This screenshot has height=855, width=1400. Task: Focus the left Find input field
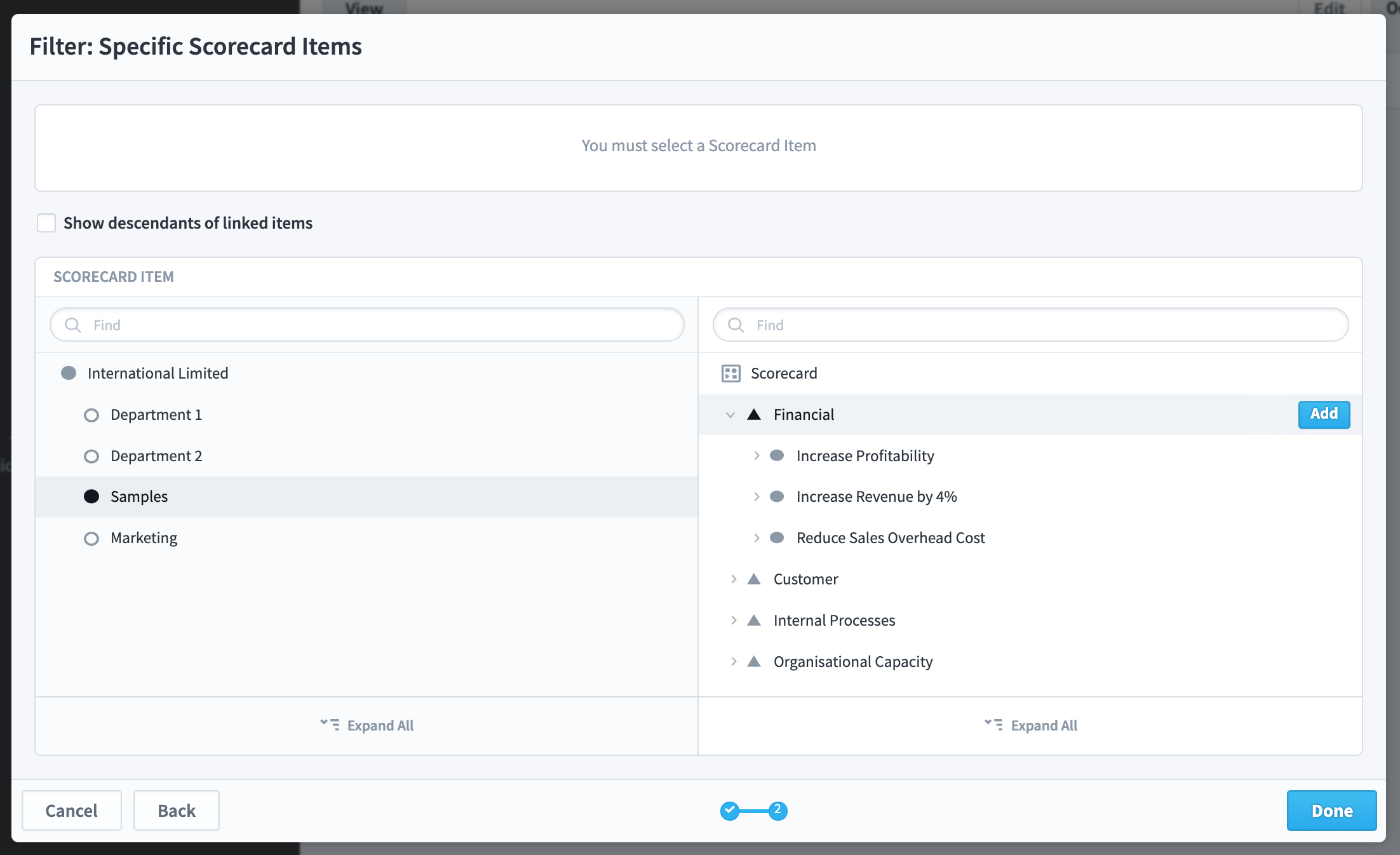pyautogui.click(x=367, y=325)
